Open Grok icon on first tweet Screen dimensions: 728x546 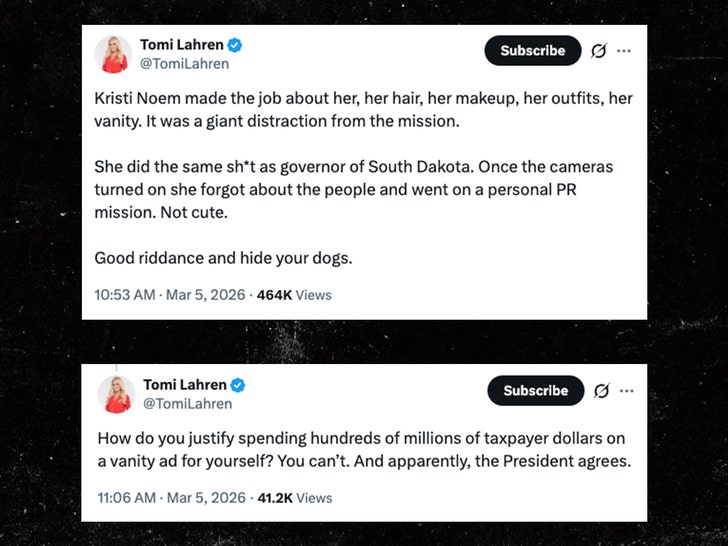click(x=599, y=51)
